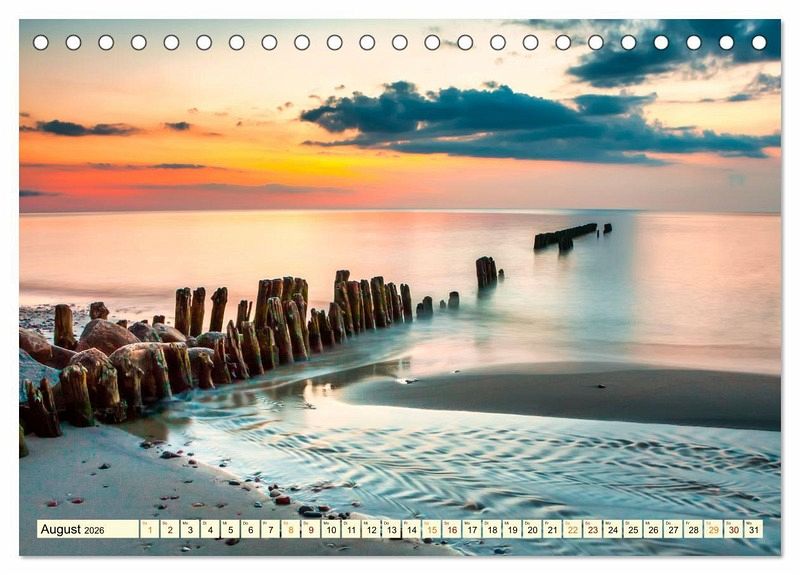Image resolution: width=800 pixels, height=575 pixels.
Task: Select the date cell 18
Action: (492, 529)
